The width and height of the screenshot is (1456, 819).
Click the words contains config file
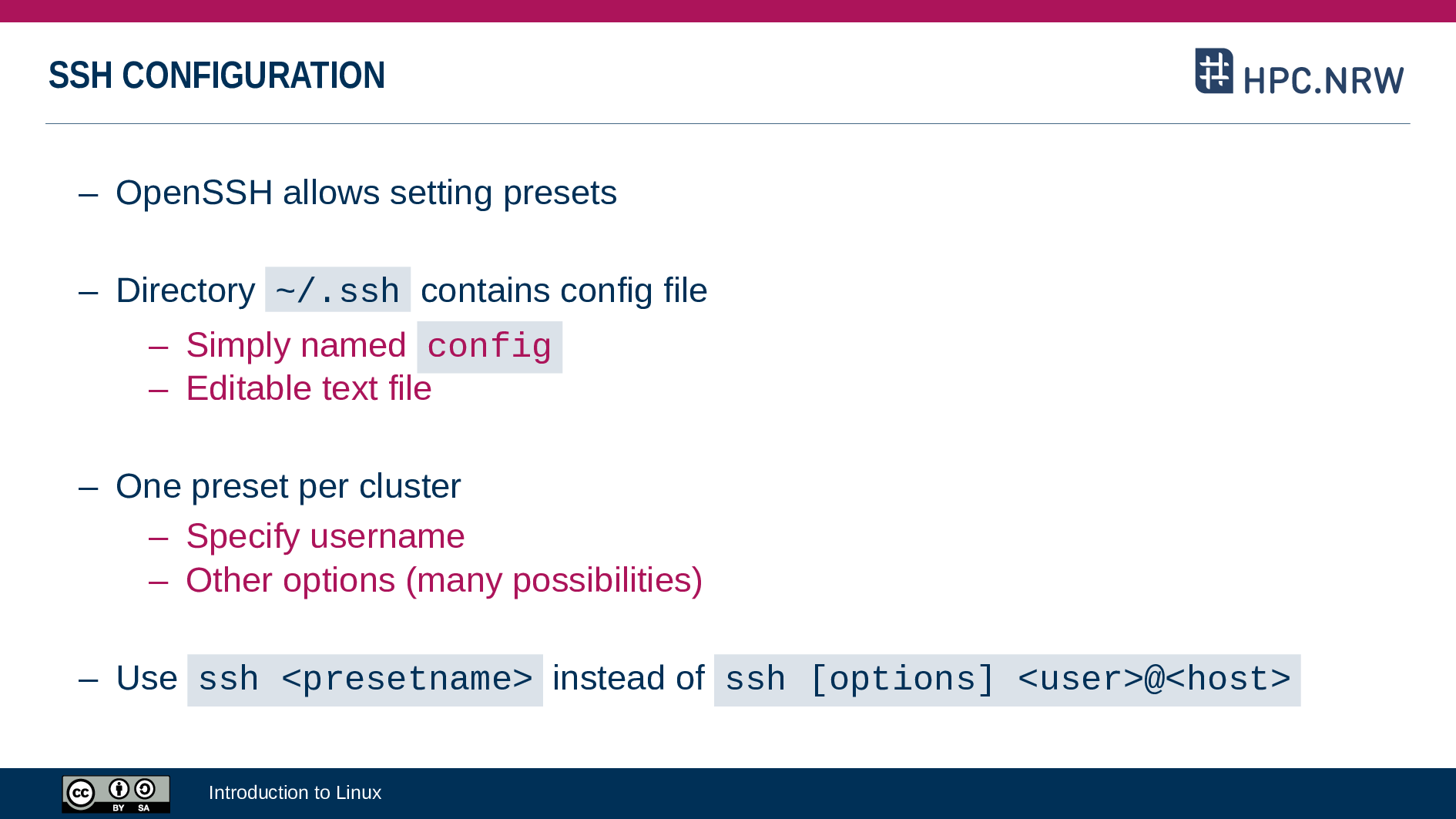564,290
